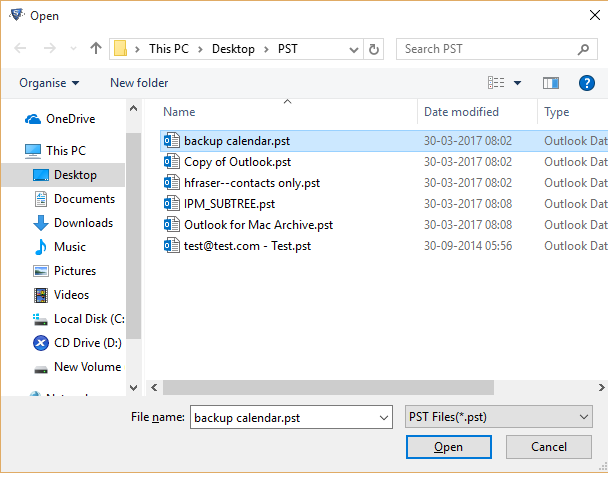Open the PST Files(*.pst) type dropdown
The image size is (608, 478).
click(499, 417)
